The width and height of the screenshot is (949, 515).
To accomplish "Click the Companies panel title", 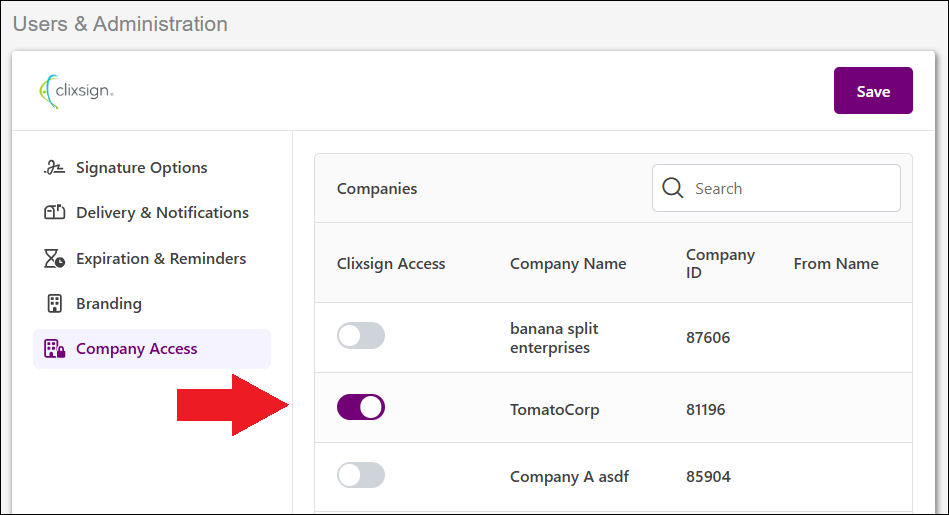I will tap(376, 189).
